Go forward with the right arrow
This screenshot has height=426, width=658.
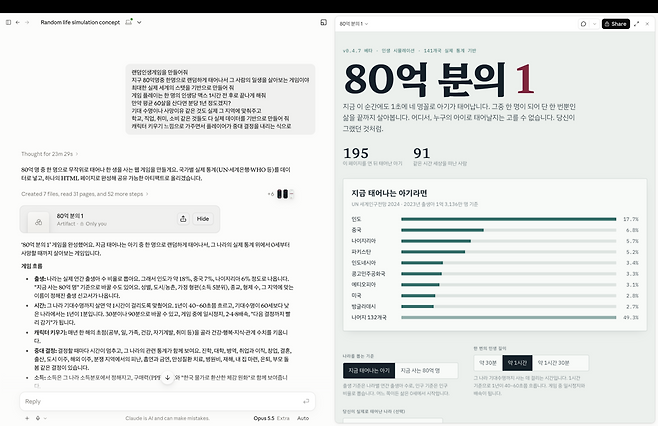click(x=27, y=22)
